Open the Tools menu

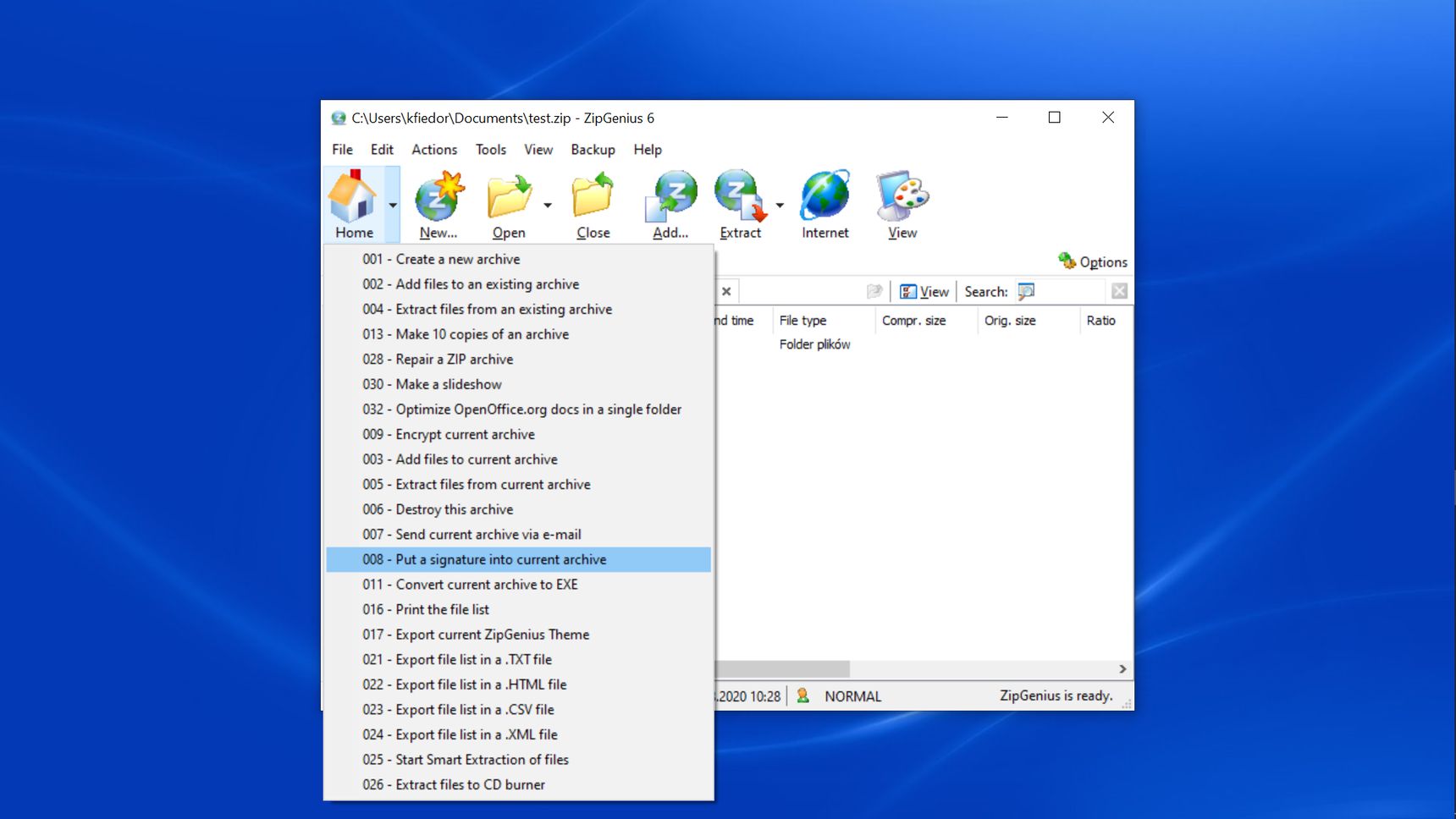[x=491, y=149]
